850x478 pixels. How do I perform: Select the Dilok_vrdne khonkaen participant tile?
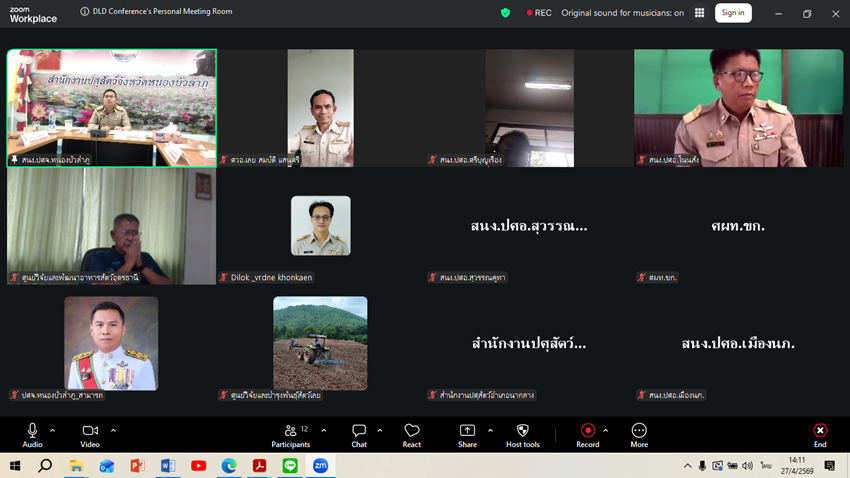pyautogui.click(x=320, y=226)
